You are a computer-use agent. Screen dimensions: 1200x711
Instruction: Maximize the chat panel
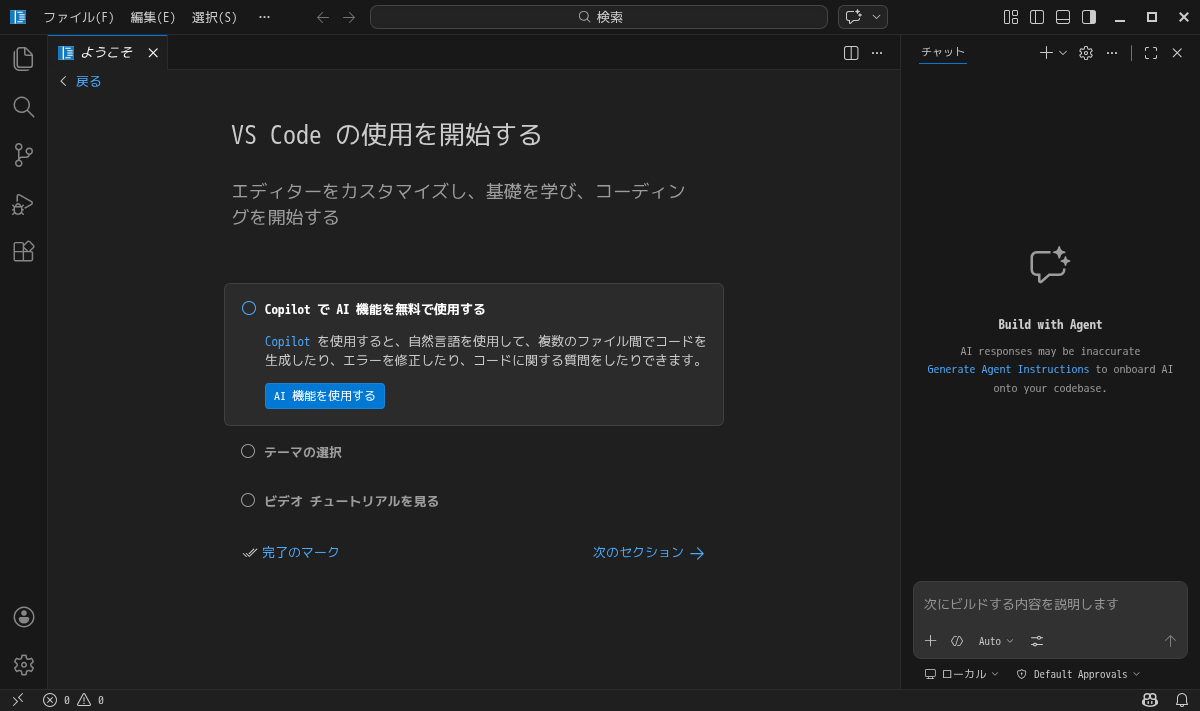coord(1151,53)
